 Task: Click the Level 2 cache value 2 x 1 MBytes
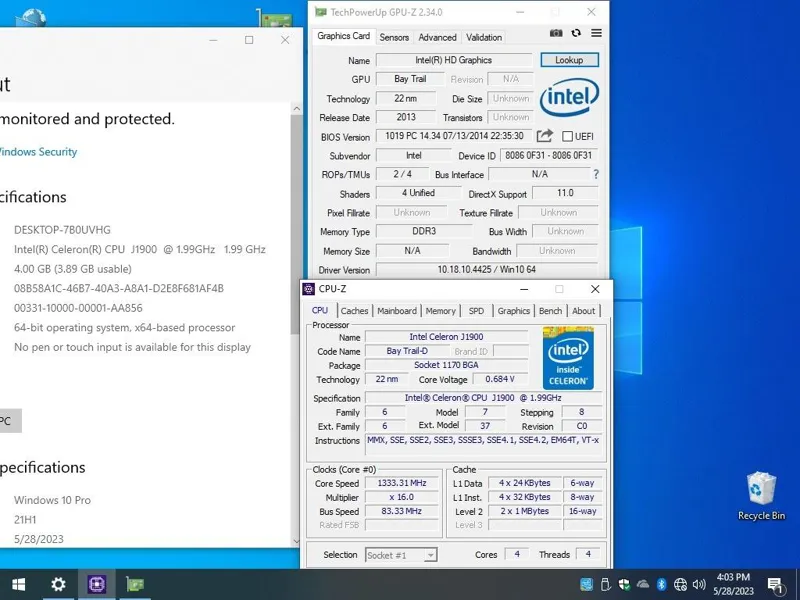[x=524, y=511]
